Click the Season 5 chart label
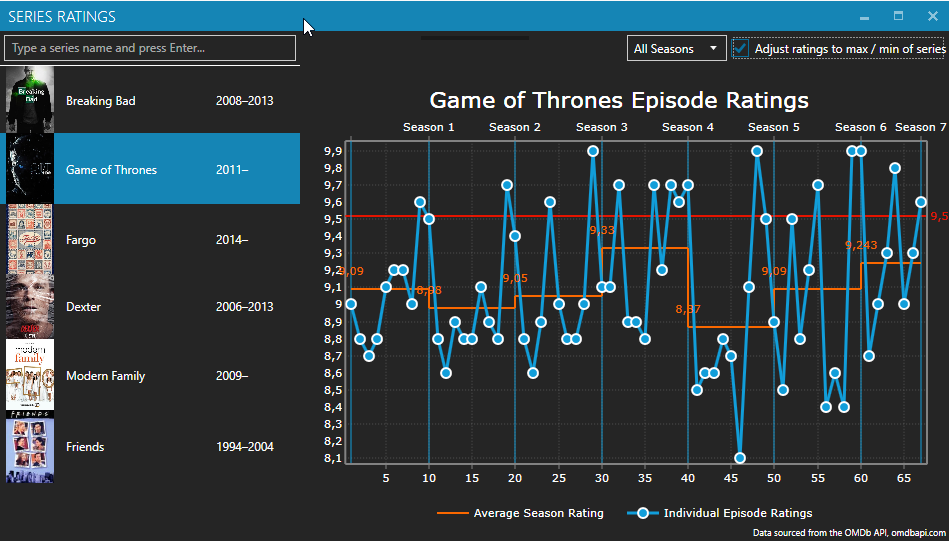 [x=773, y=127]
